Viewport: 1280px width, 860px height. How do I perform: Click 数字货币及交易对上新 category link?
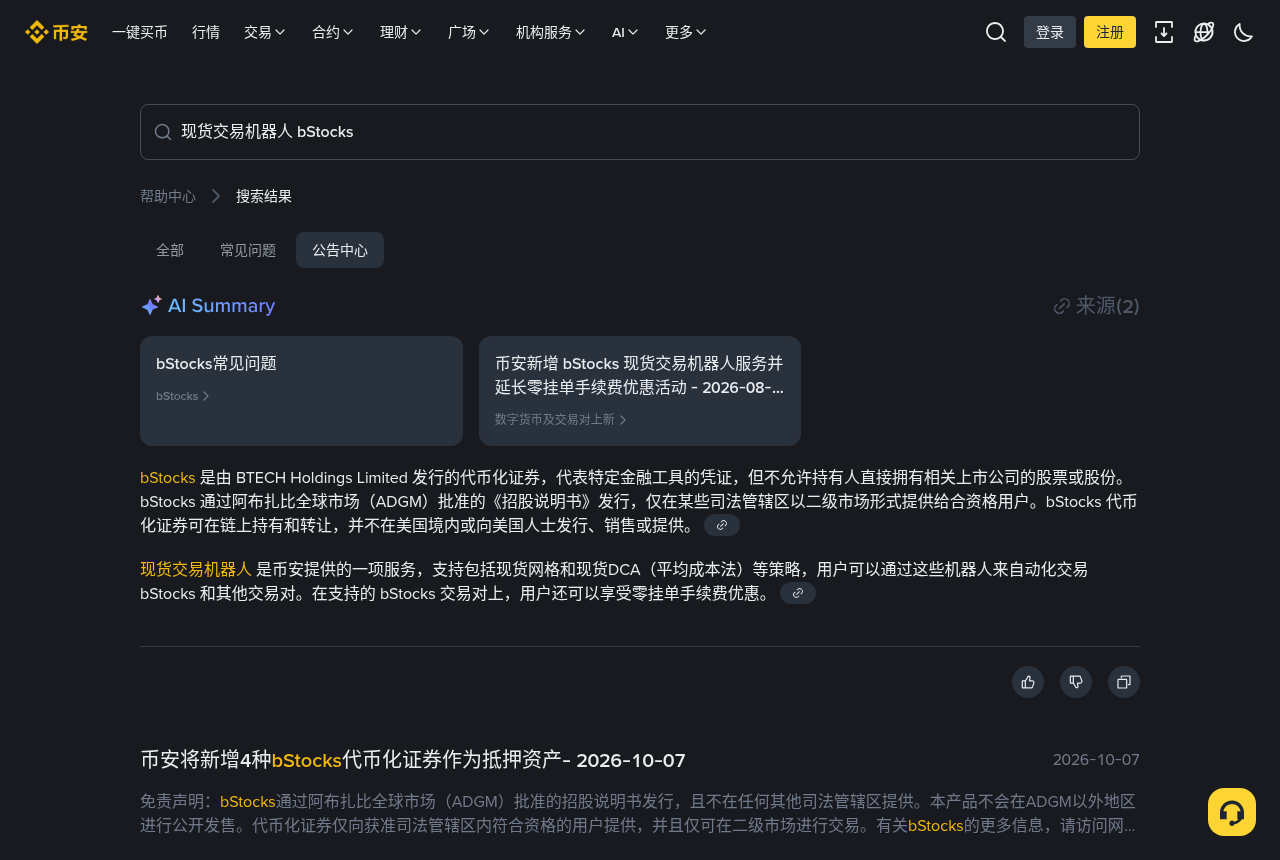click(x=561, y=420)
